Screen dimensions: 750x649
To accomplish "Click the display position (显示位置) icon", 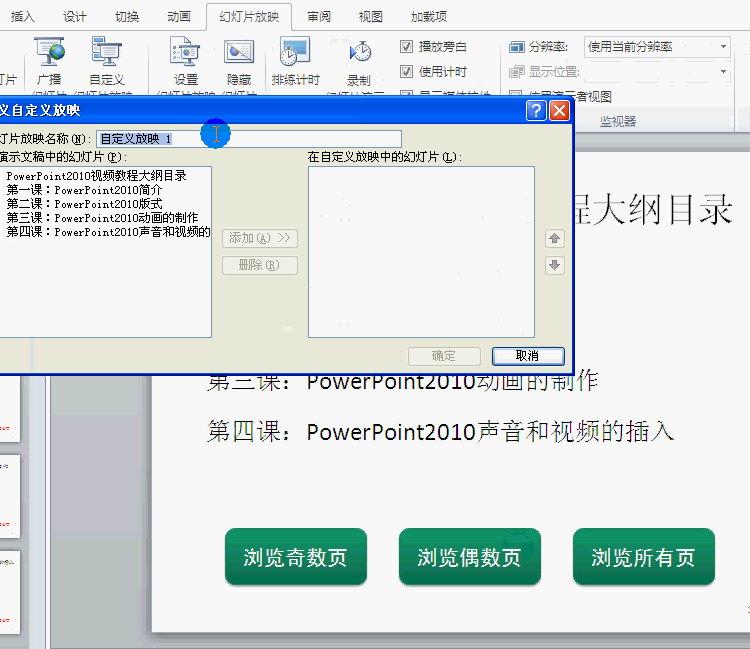I will tap(517, 72).
